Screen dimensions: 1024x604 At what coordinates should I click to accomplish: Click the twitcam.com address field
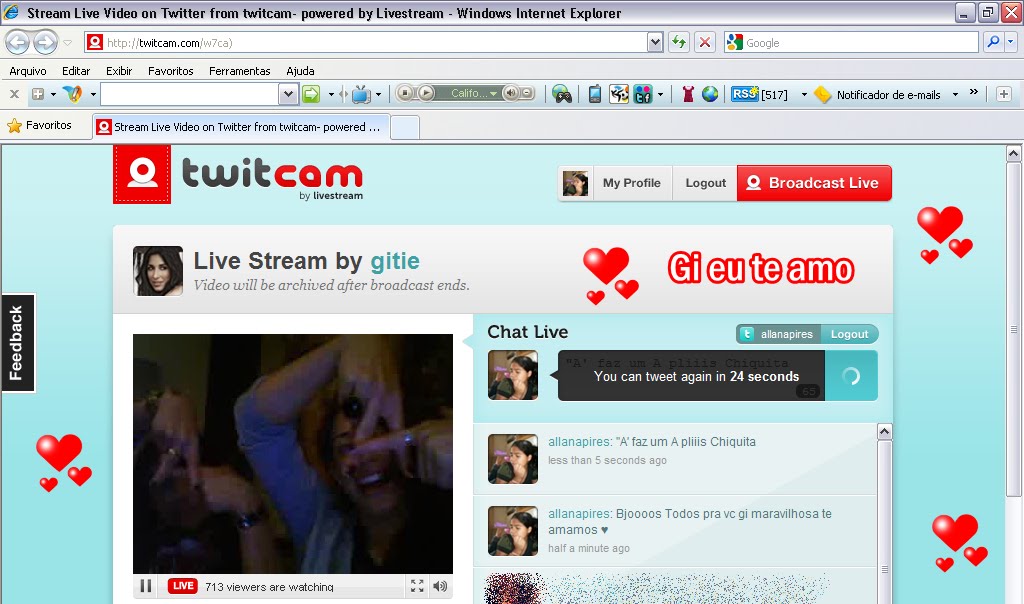[x=366, y=42]
